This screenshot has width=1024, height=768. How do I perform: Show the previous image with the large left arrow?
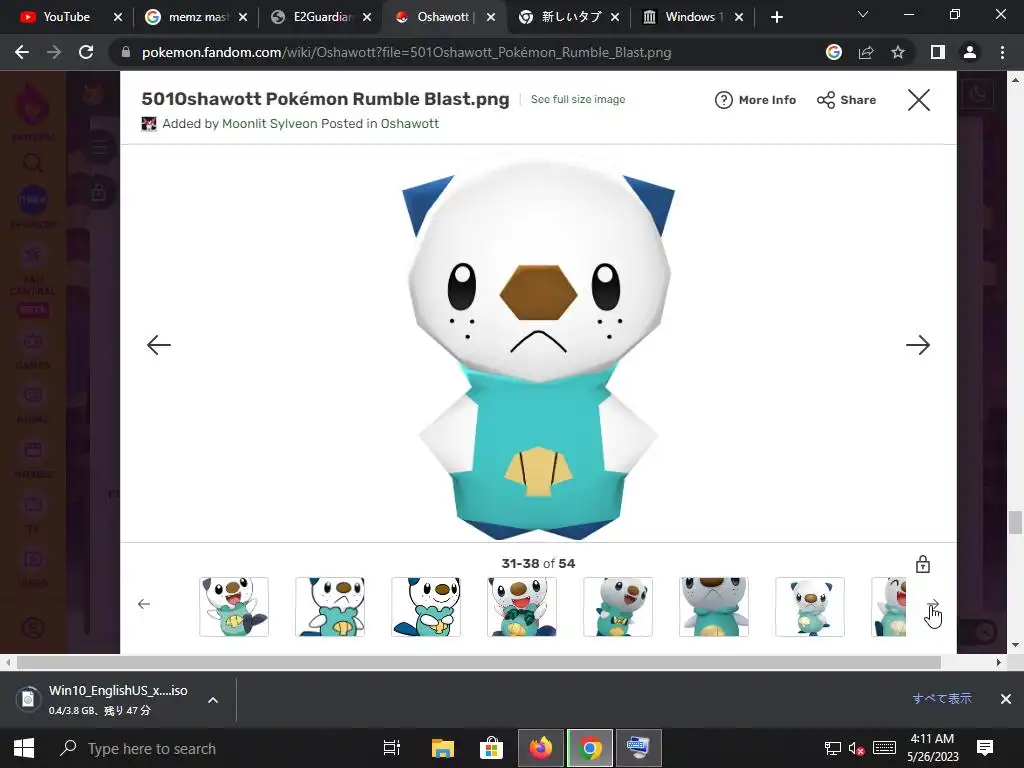(159, 344)
